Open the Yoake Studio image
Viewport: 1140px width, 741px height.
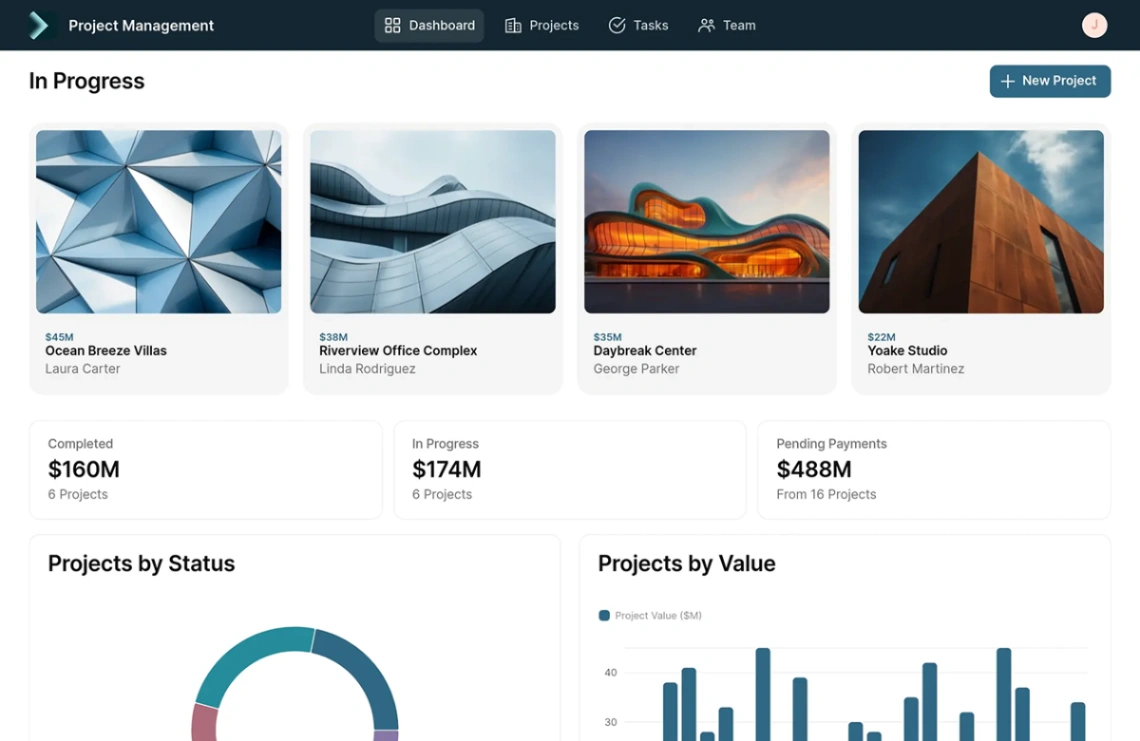pyautogui.click(x=981, y=222)
